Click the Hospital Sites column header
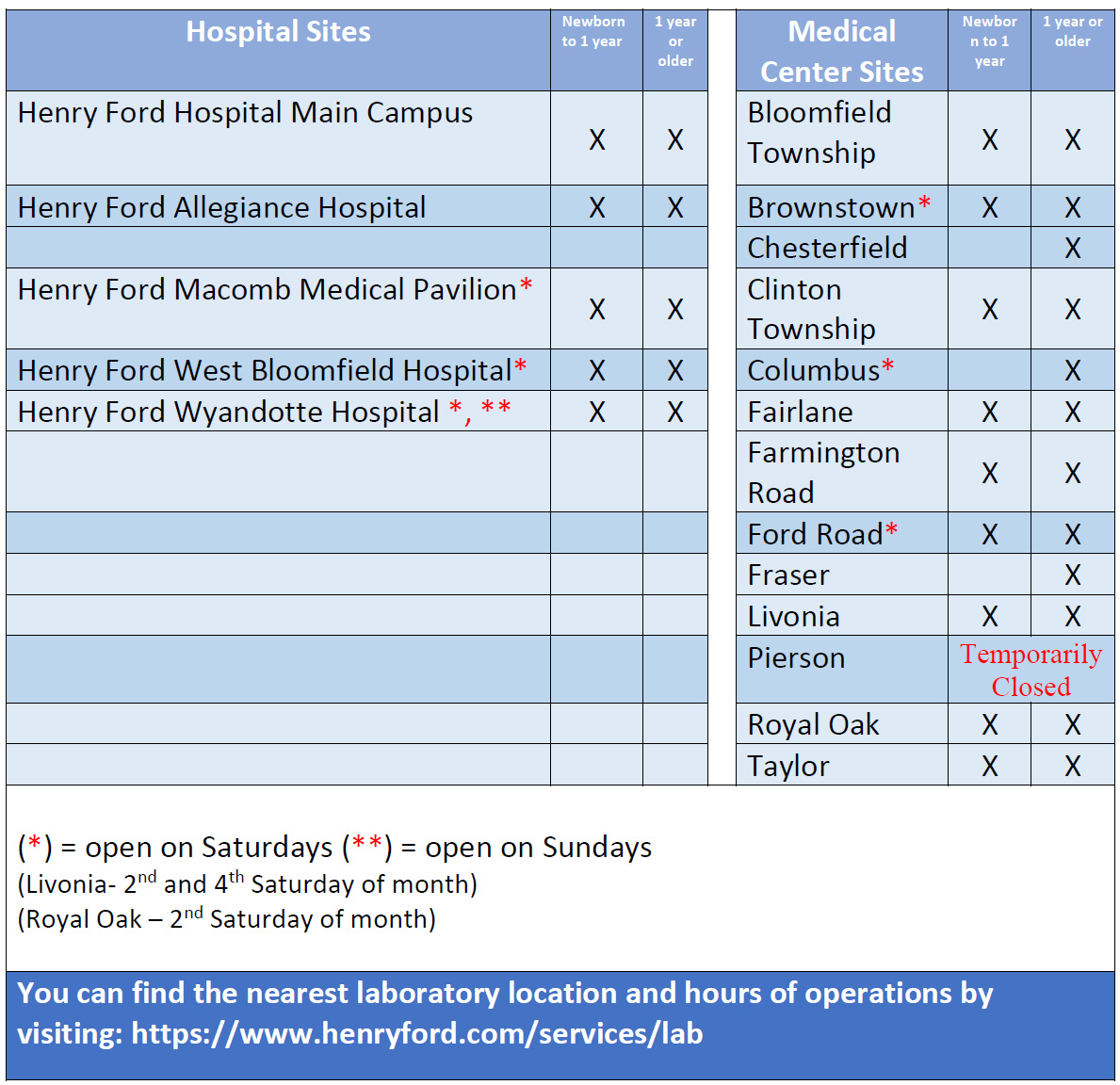Viewport: 1120px width, 1085px height. click(278, 32)
